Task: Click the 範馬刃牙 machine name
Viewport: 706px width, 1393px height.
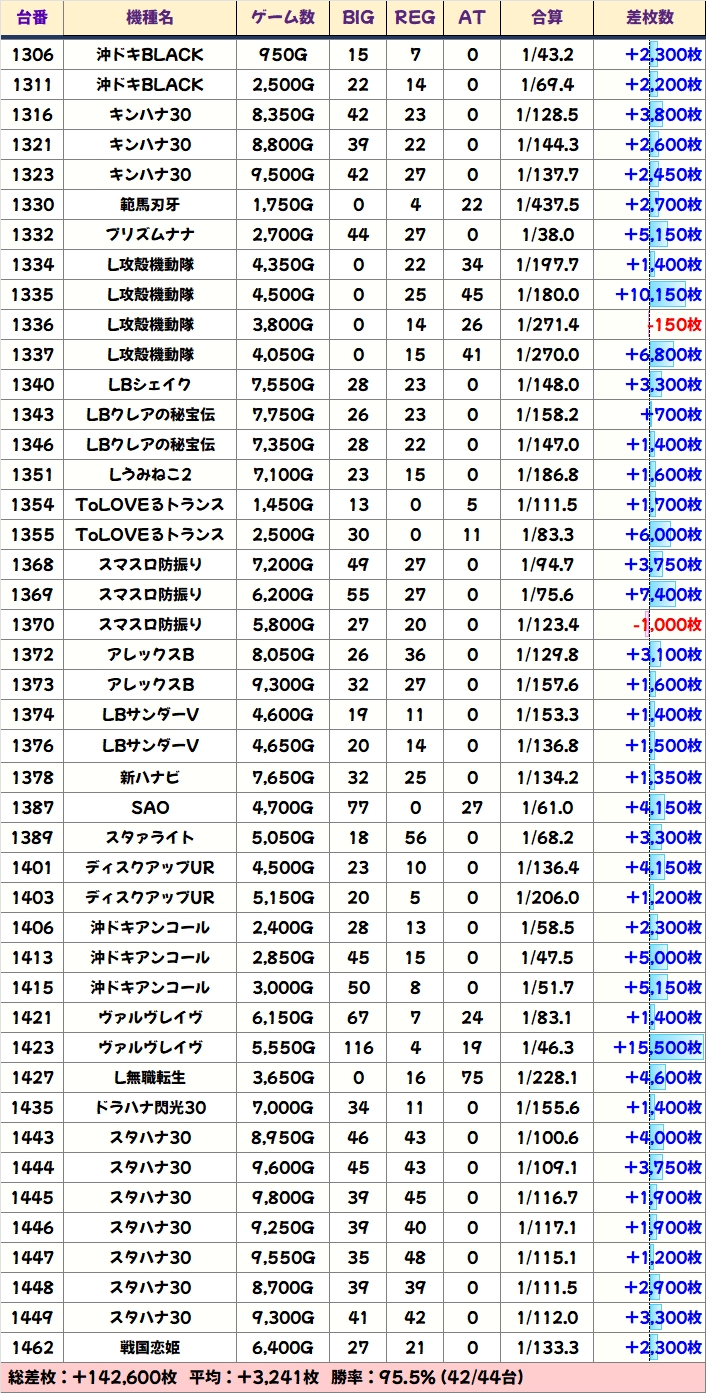Action: click(x=150, y=205)
